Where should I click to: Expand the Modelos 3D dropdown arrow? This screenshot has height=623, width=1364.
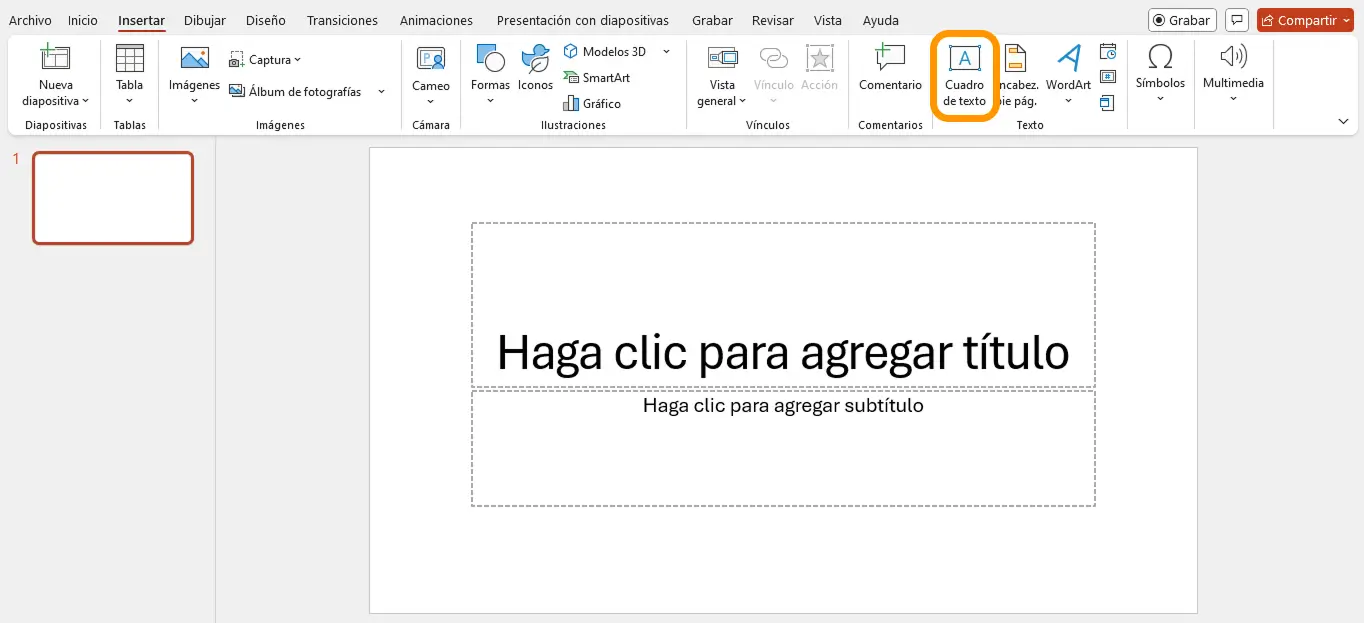click(x=666, y=51)
